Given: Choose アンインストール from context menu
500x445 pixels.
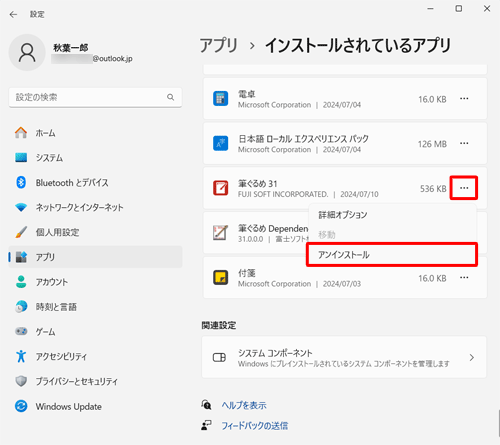Looking at the screenshot, I should pos(392,255).
